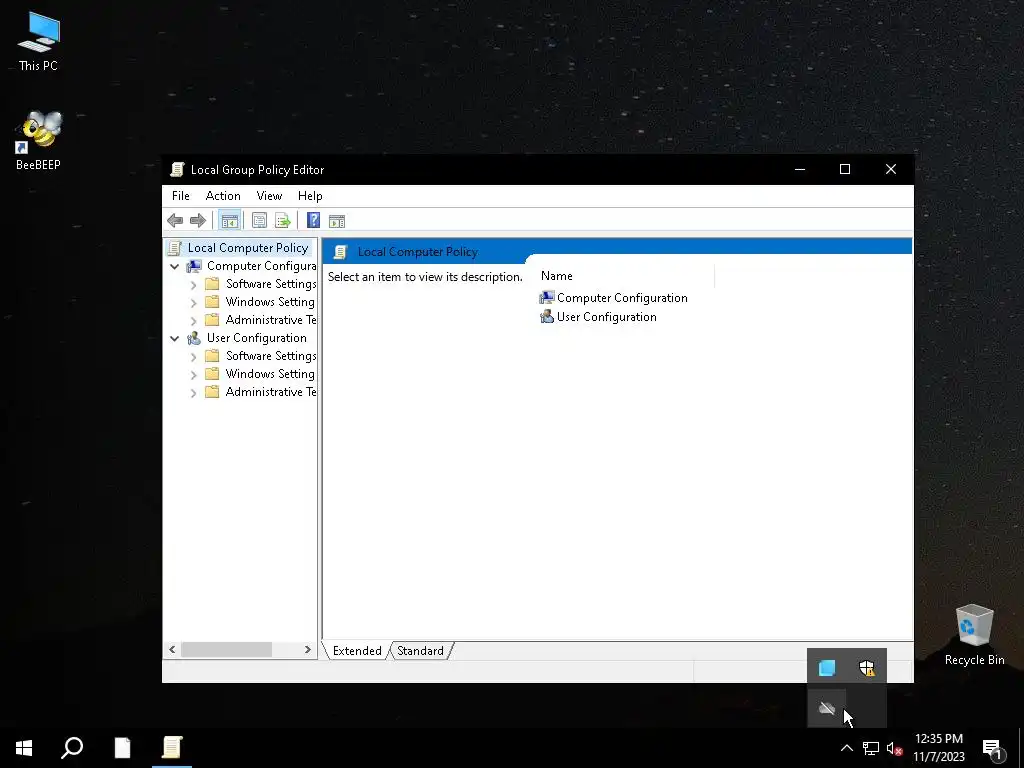Click the muted volume tray icon
Image resolution: width=1024 pixels, height=768 pixels.
tap(894, 748)
